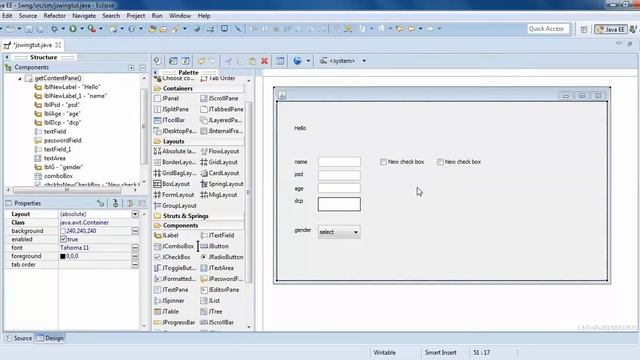This screenshot has height=360, width=640.
Task: Open the Navigate menu
Action: [84, 16]
